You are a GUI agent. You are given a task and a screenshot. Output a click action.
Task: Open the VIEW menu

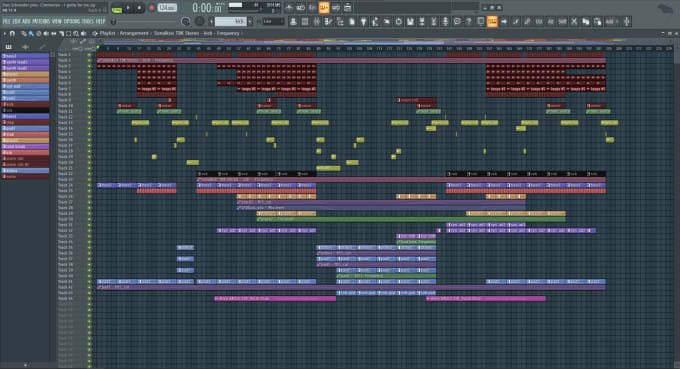(57, 21)
